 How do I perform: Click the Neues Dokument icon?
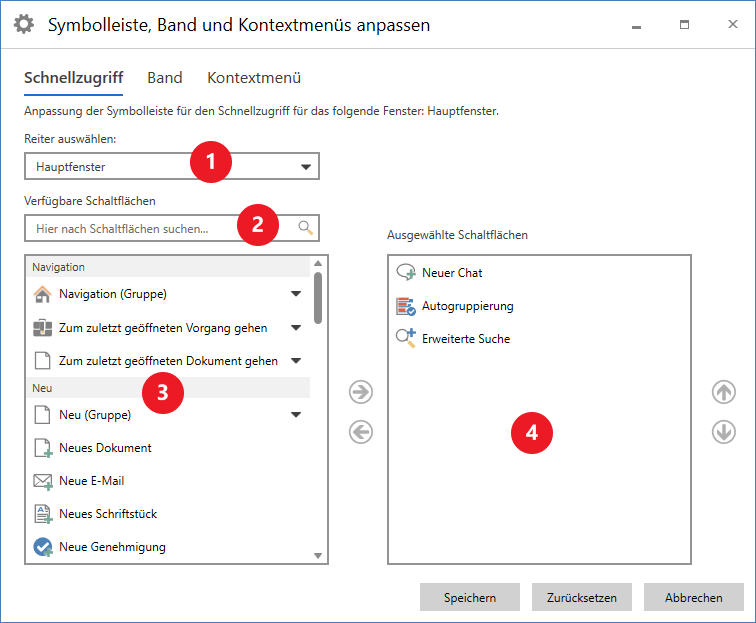pos(43,448)
